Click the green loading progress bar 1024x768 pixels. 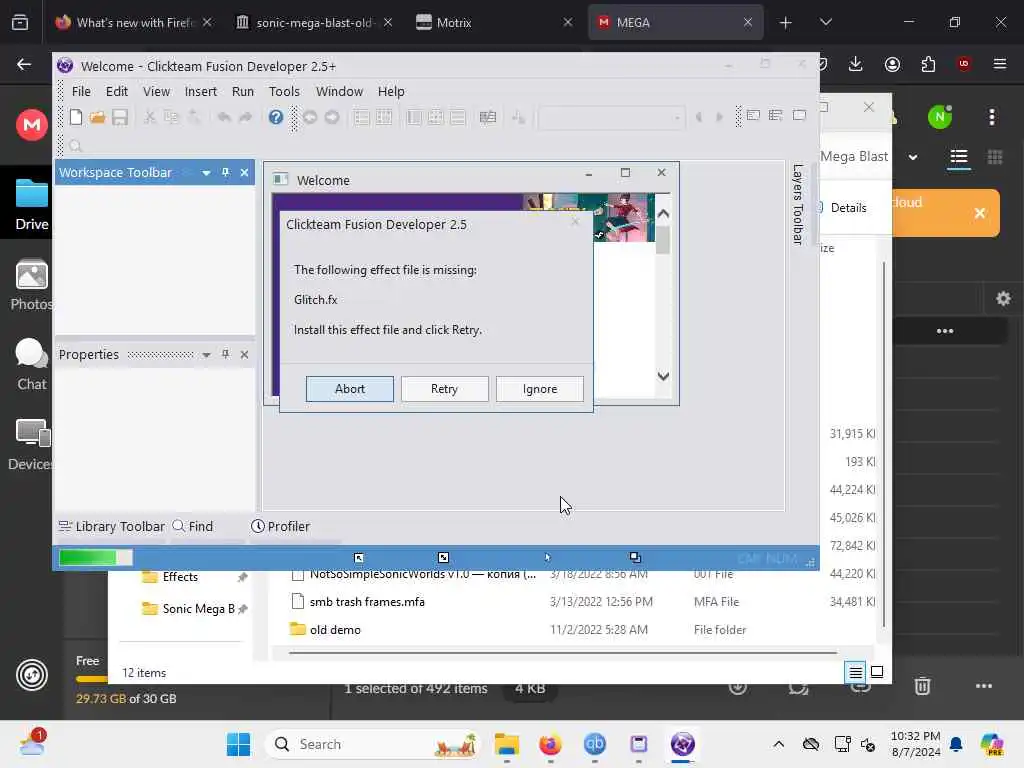click(x=95, y=557)
